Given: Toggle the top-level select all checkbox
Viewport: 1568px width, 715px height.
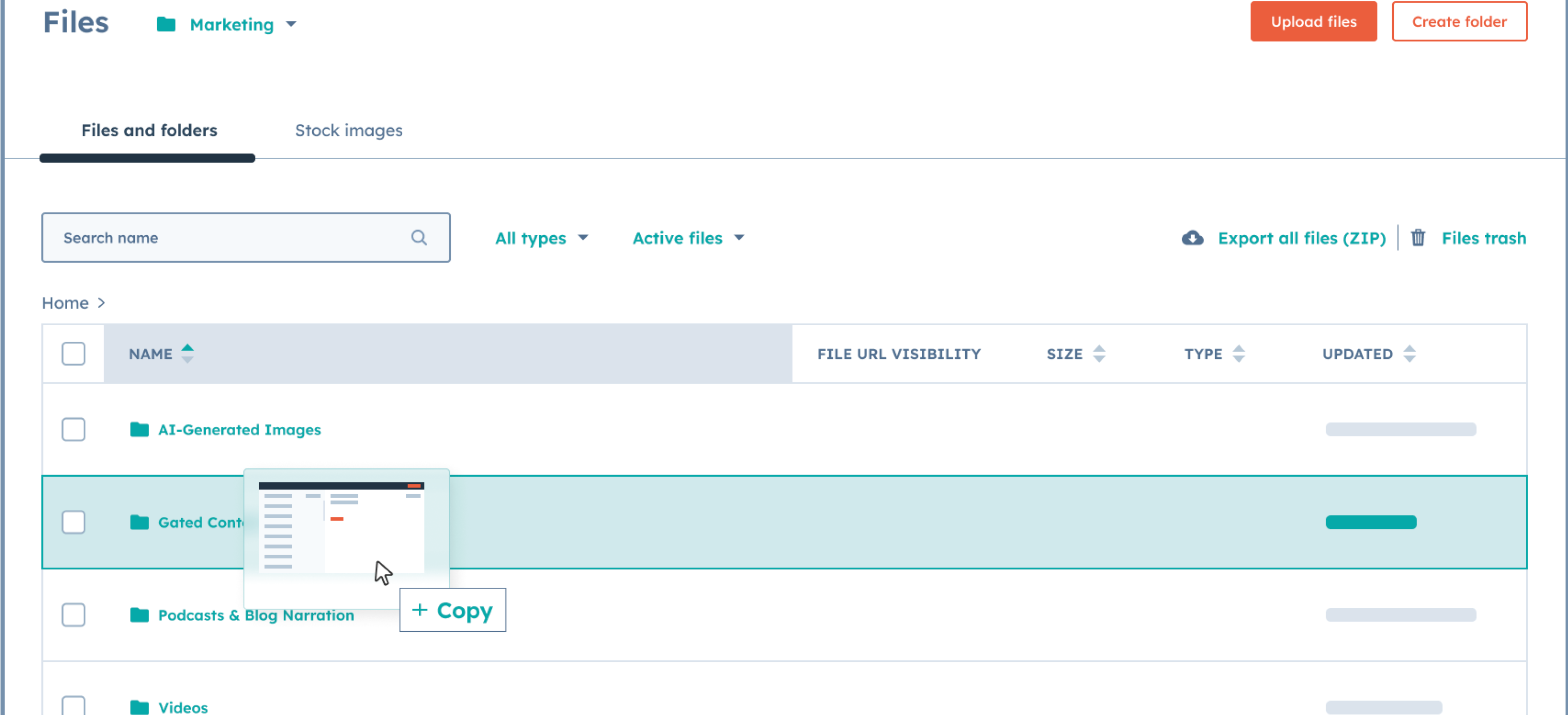Looking at the screenshot, I should click(73, 353).
